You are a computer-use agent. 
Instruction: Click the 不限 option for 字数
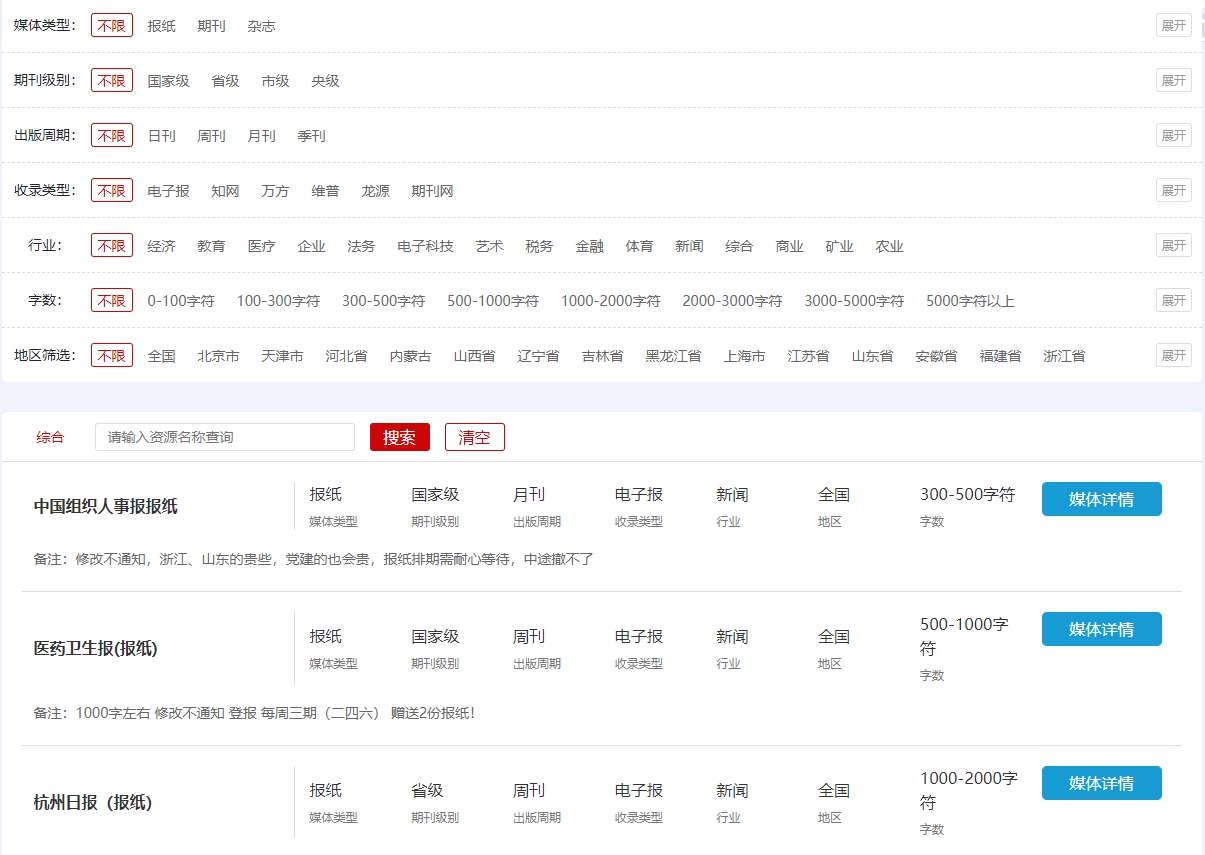[x=112, y=301]
